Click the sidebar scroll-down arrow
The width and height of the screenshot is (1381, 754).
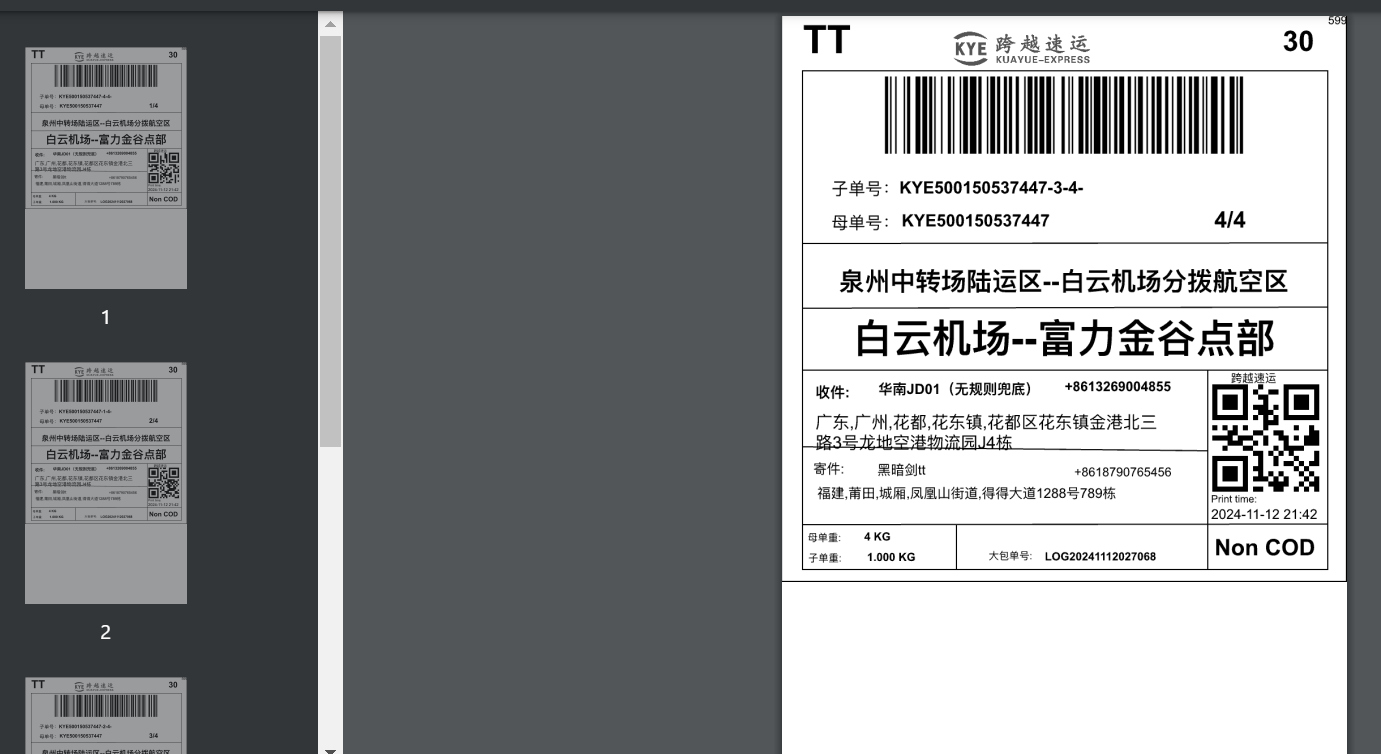point(330,748)
